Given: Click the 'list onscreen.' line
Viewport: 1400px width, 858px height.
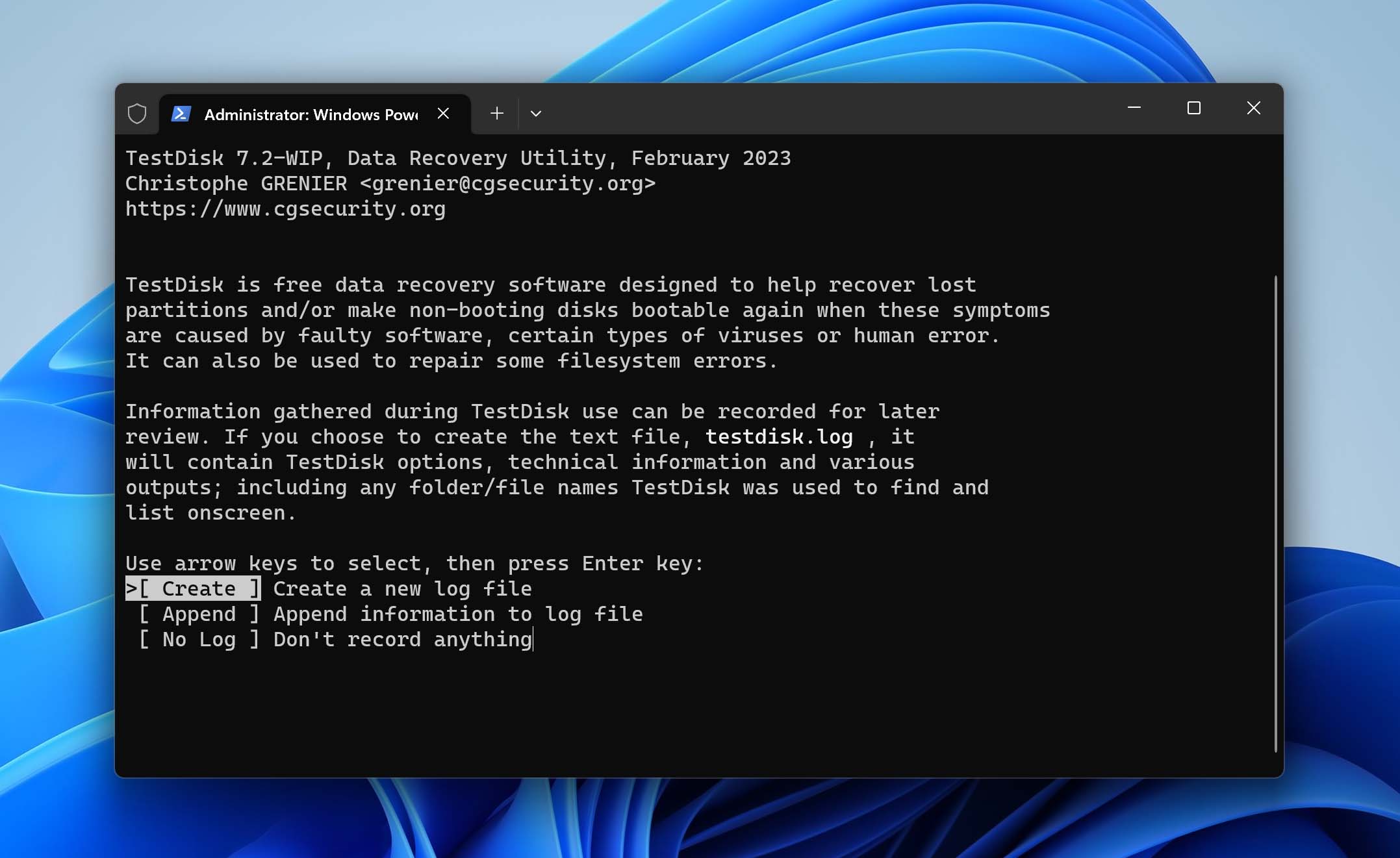Looking at the screenshot, I should pyautogui.click(x=211, y=513).
